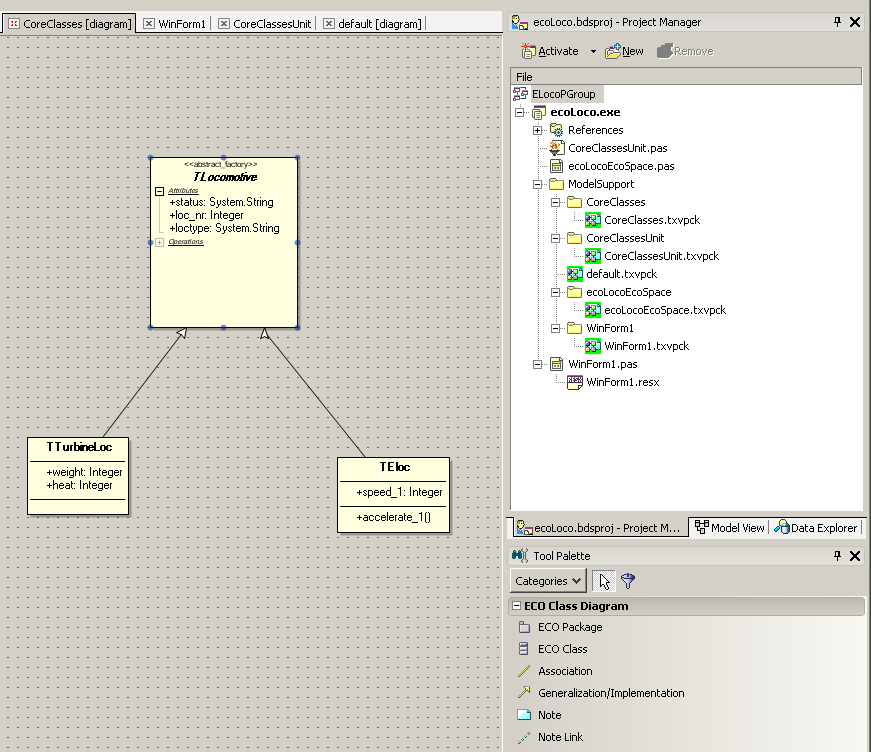The image size is (871, 752).
Task: Click the Tool Palette filter funnel icon
Action: (628, 581)
